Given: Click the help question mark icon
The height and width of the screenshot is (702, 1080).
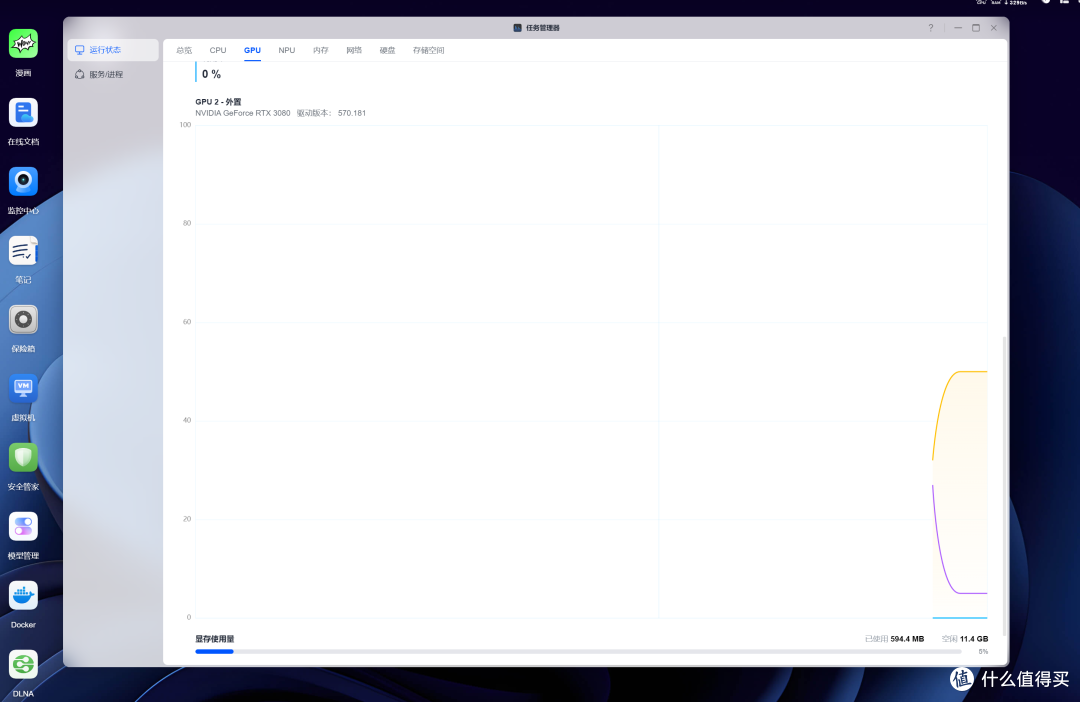Looking at the screenshot, I should point(931,28).
